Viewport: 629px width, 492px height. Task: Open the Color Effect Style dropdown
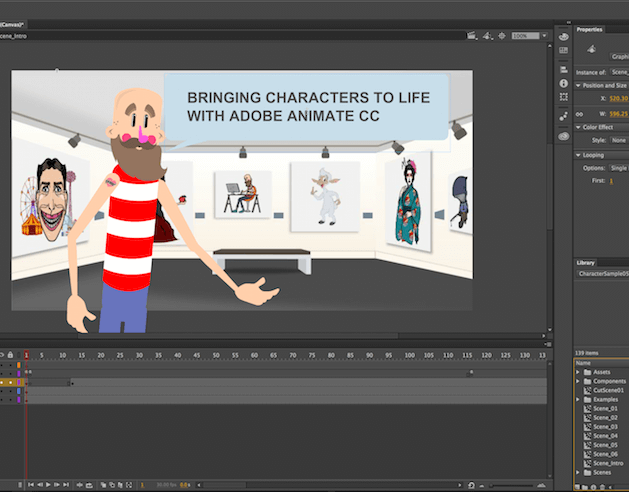[619, 140]
